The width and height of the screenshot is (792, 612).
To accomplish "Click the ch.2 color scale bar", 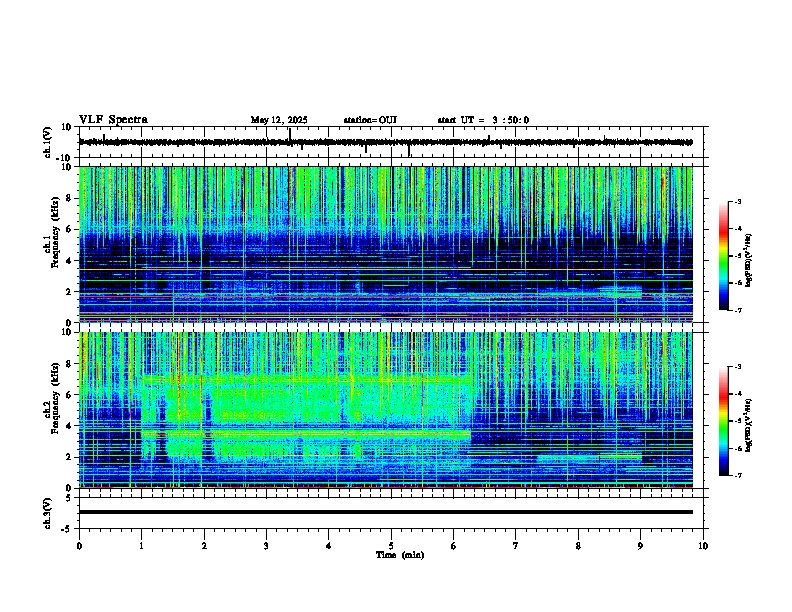I will 724,421.
